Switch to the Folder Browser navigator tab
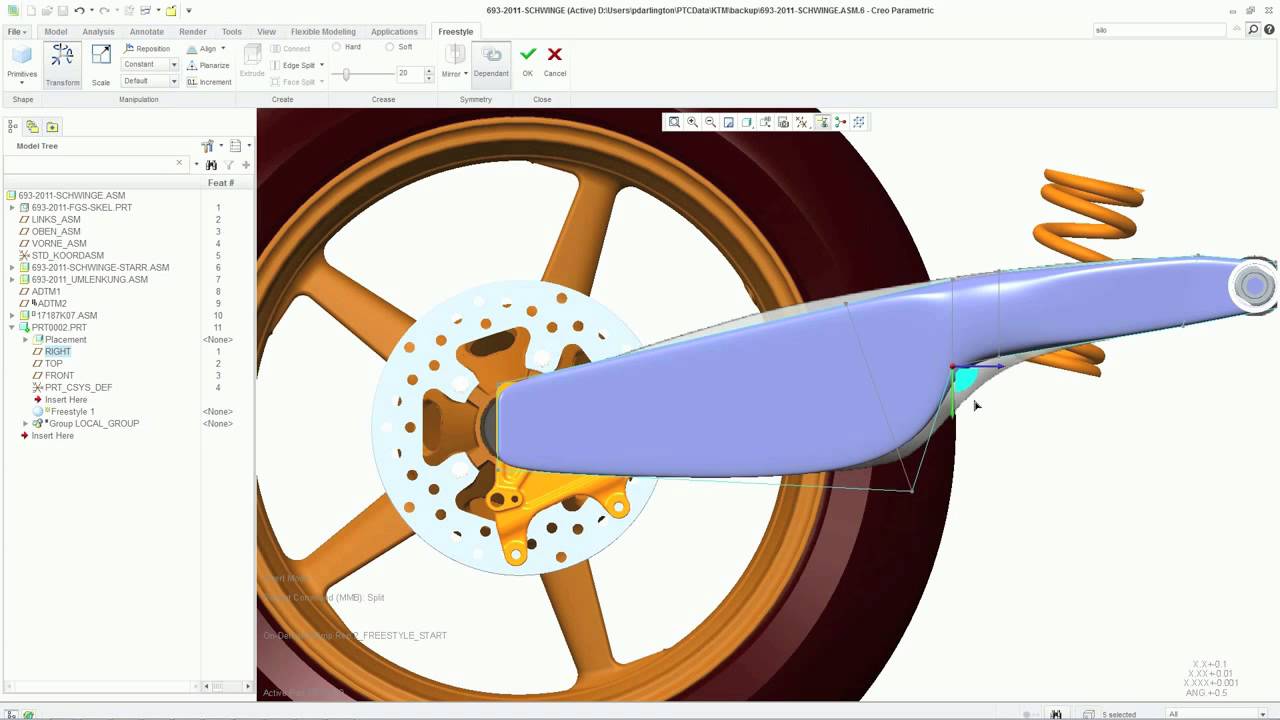Viewport: 1280px width, 720px height. 32,127
